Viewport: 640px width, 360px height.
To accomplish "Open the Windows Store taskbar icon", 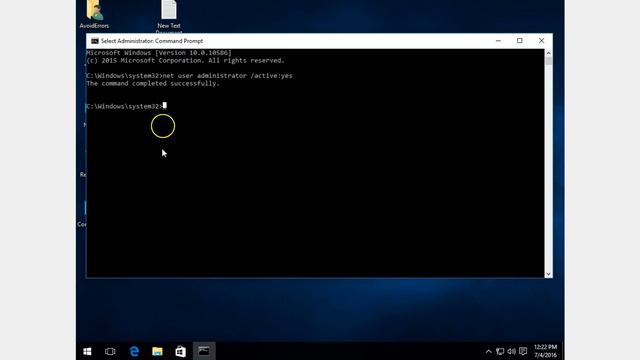I will [x=180, y=351].
